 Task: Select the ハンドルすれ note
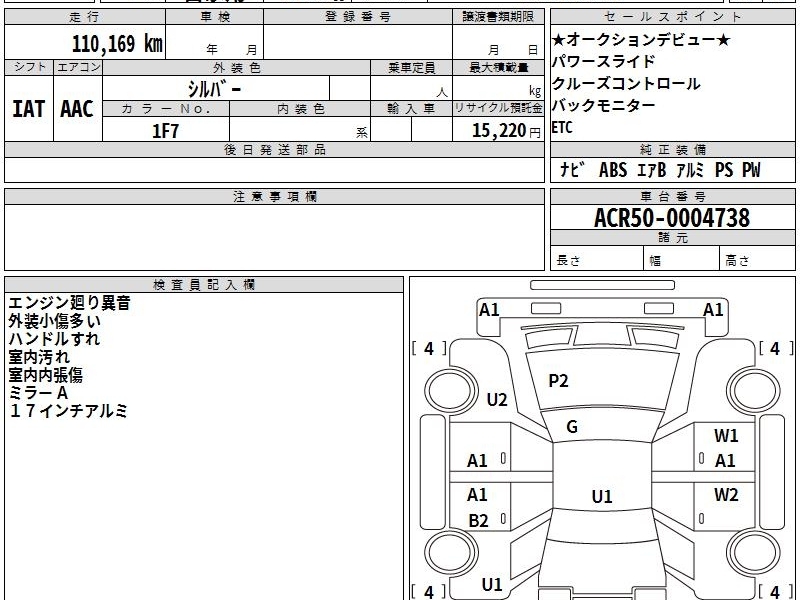pos(54,339)
